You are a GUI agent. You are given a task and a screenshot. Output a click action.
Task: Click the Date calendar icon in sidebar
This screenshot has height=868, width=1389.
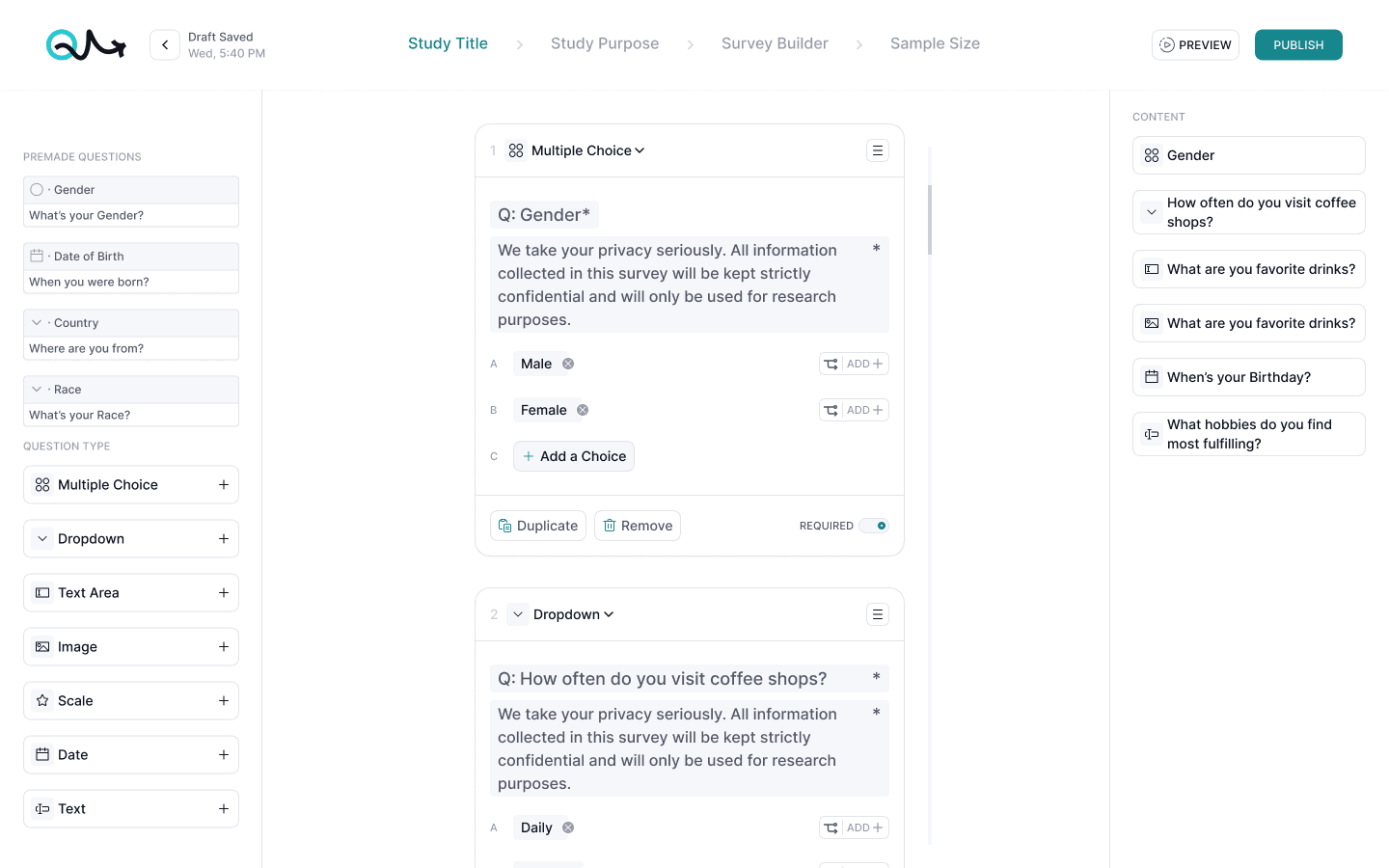[41, 754]
